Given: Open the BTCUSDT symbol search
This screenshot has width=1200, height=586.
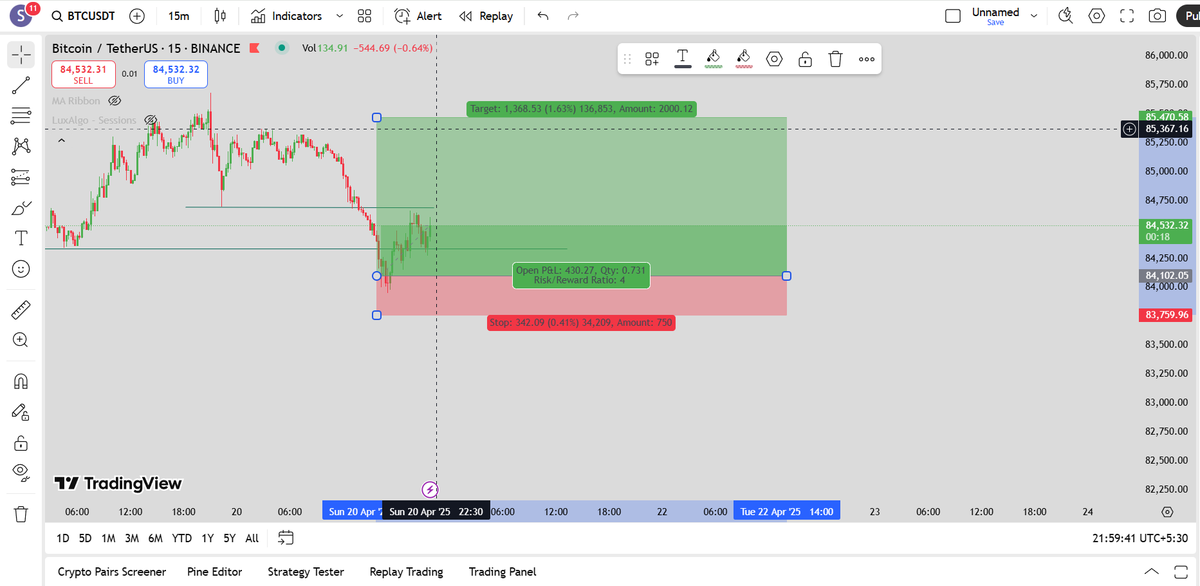Looking at the screenshot, I should [85, 16].
